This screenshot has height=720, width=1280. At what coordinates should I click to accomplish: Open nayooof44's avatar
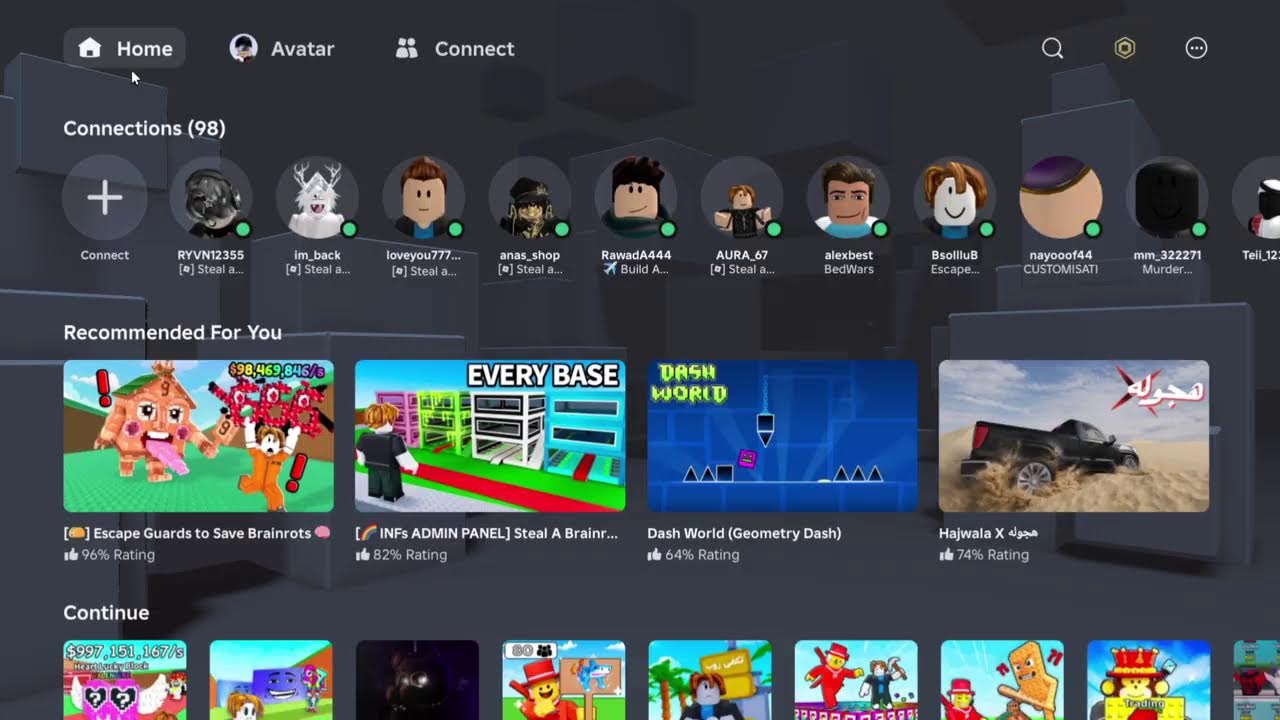tap(1061, 197)
